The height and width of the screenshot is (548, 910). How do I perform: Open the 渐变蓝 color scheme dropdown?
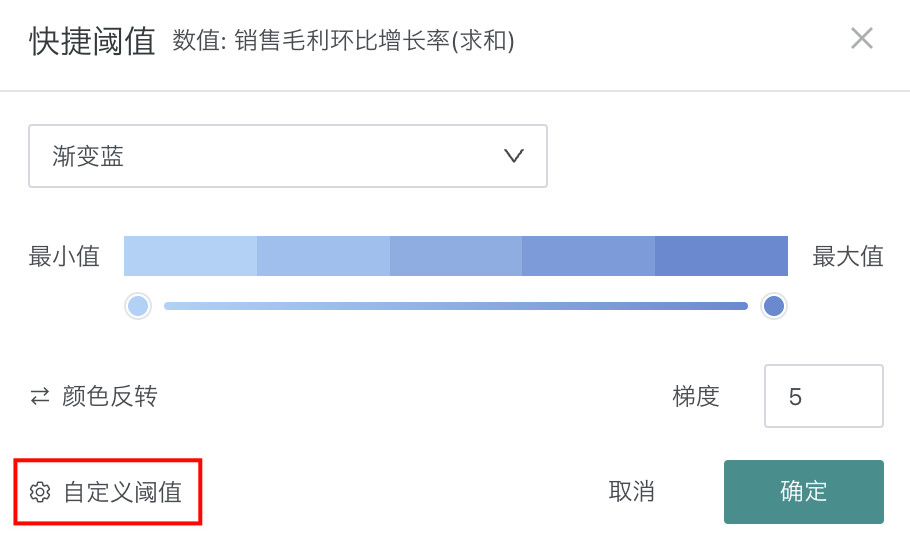(288, 156)
